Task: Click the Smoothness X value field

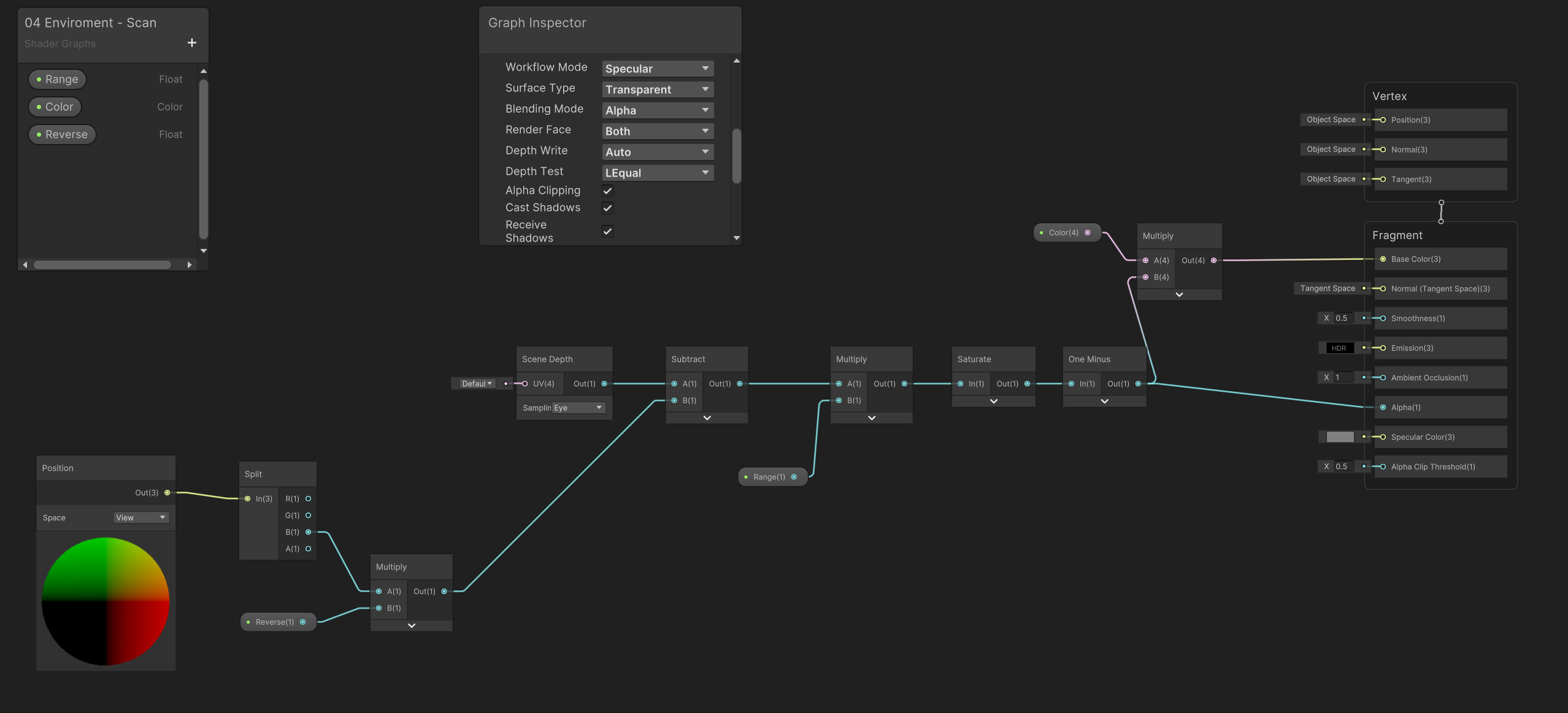Action: (1343, 319)
